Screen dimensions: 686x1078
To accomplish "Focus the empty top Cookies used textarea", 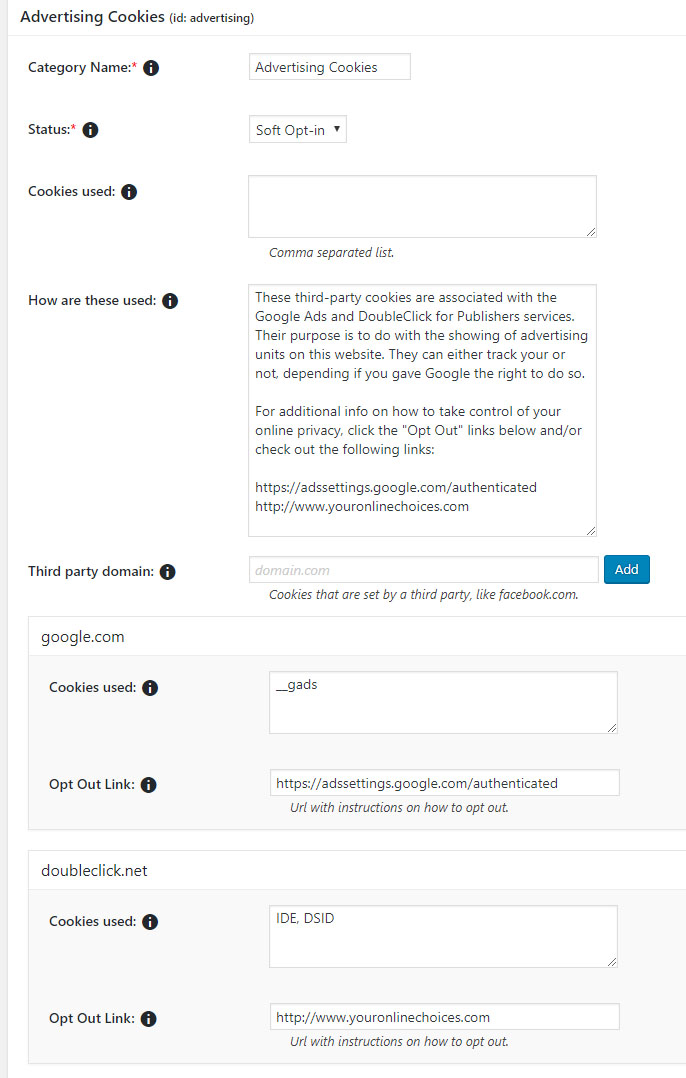I will coord(422,207).
